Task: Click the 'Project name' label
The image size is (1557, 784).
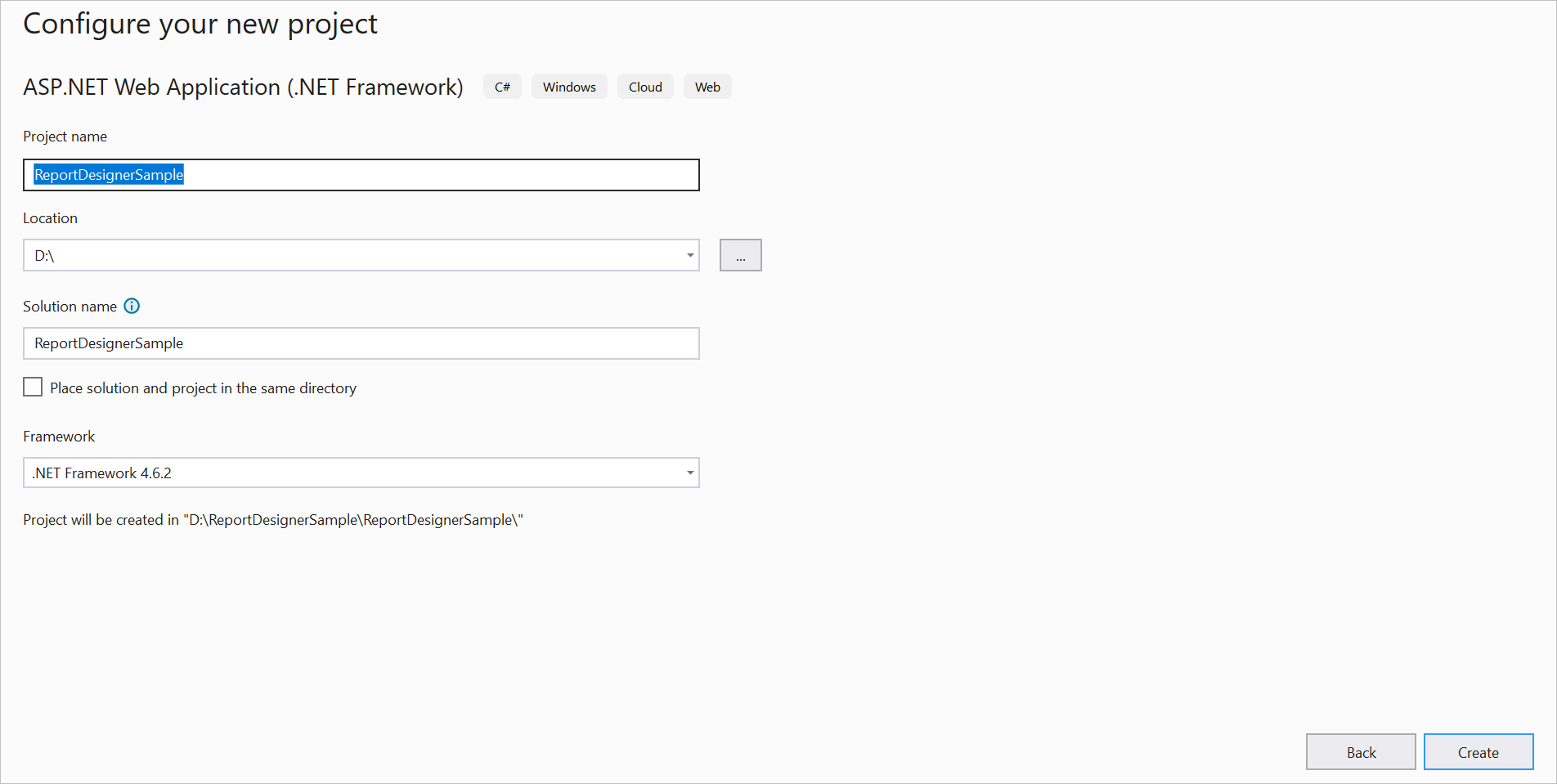Action: (x=65, y=137)
